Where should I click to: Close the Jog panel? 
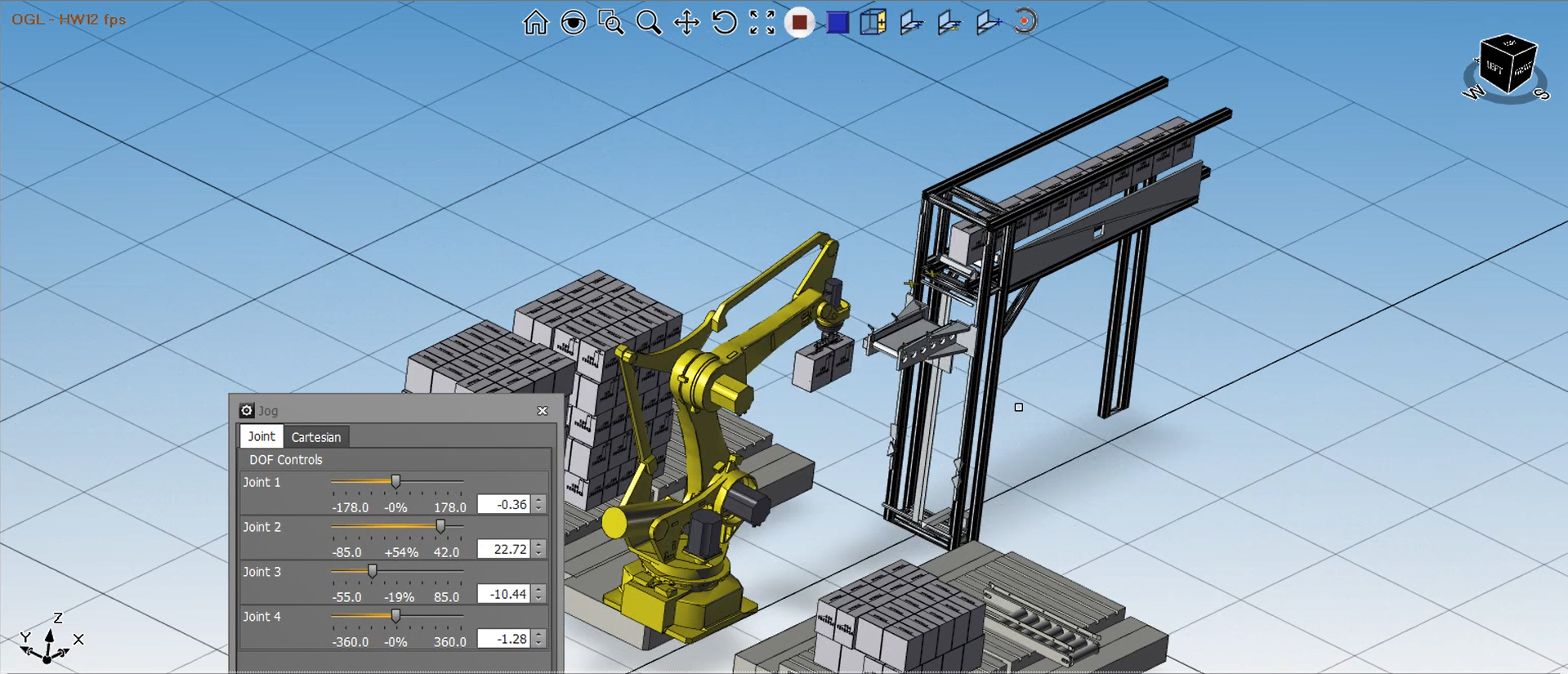pos(543,411)
